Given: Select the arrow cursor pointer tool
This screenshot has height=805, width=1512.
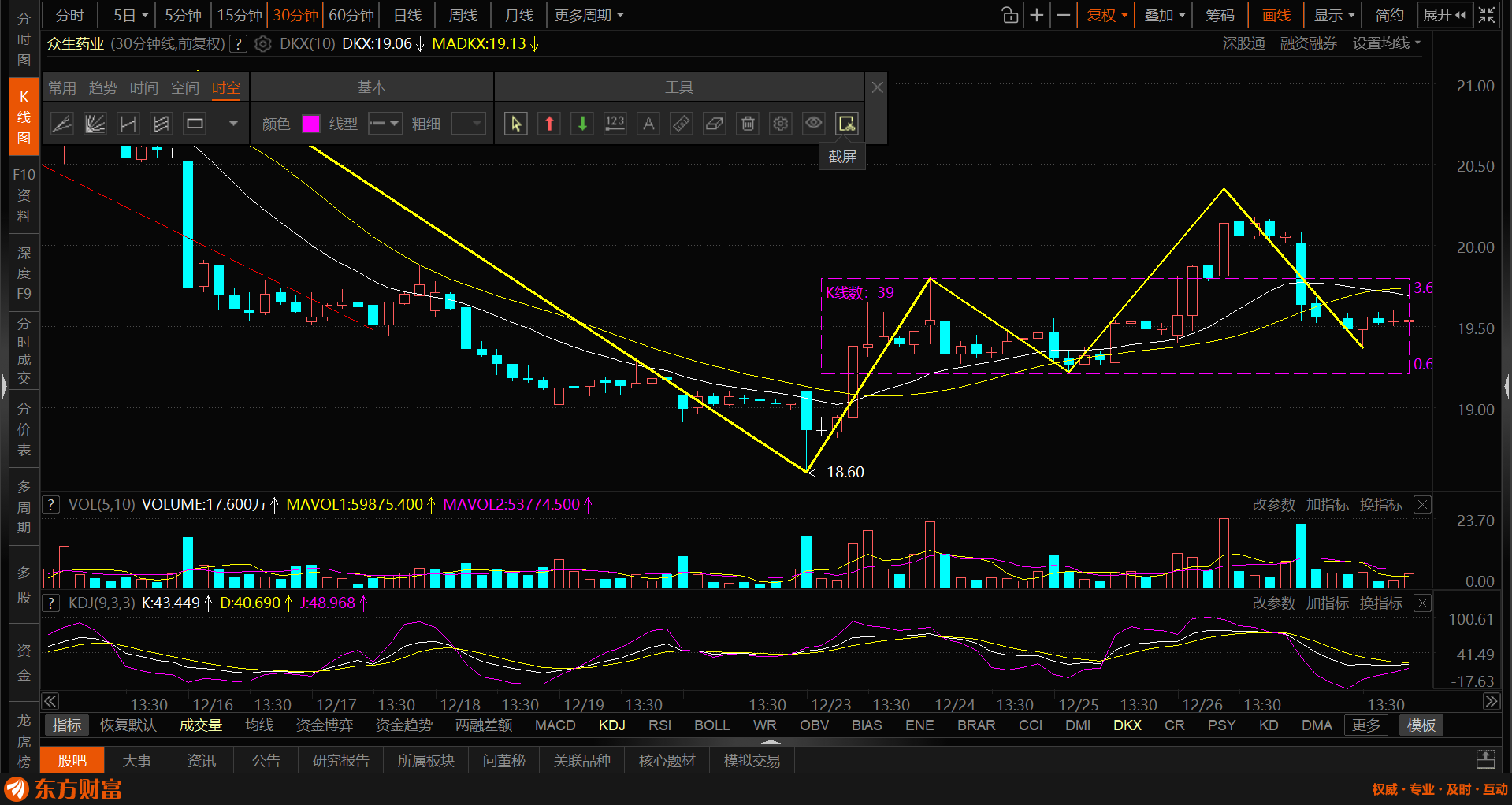Looking at the screenshot, I should [x=516, y=124].
